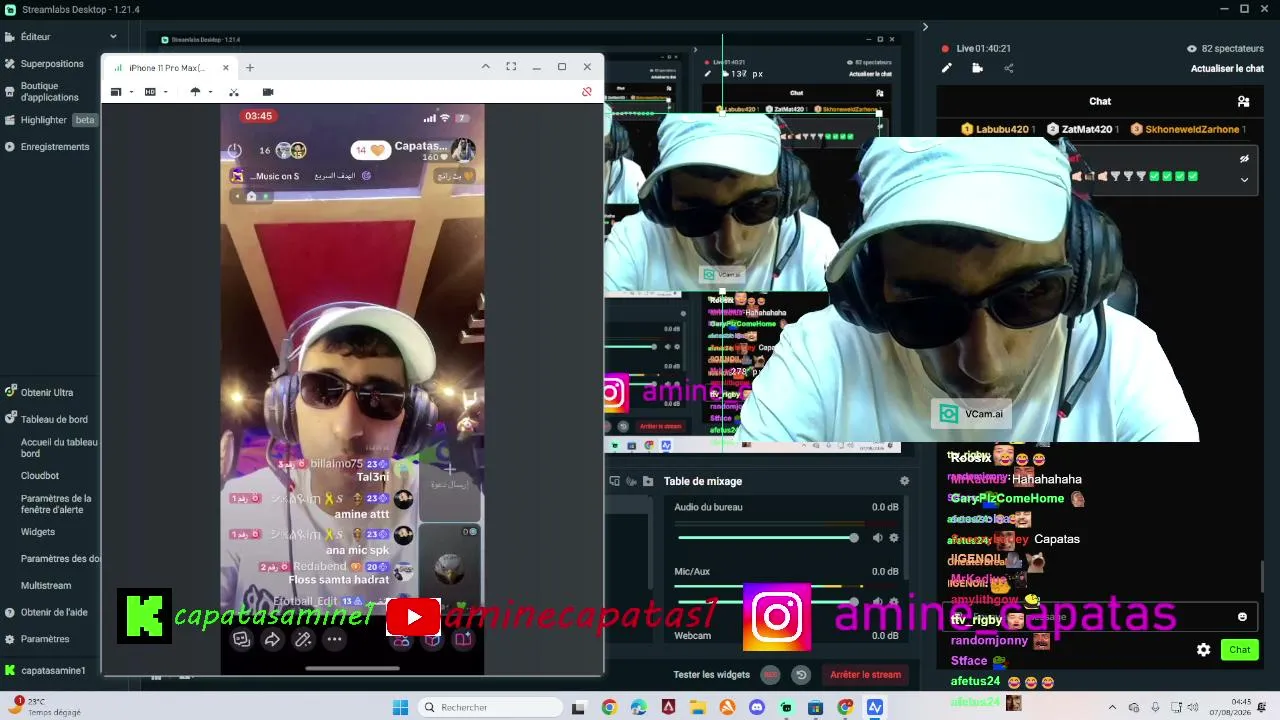The height and width of the screenshot is (720, 1280).
Task: Open the Windows Start menu
Action: (x=400, y=708)
